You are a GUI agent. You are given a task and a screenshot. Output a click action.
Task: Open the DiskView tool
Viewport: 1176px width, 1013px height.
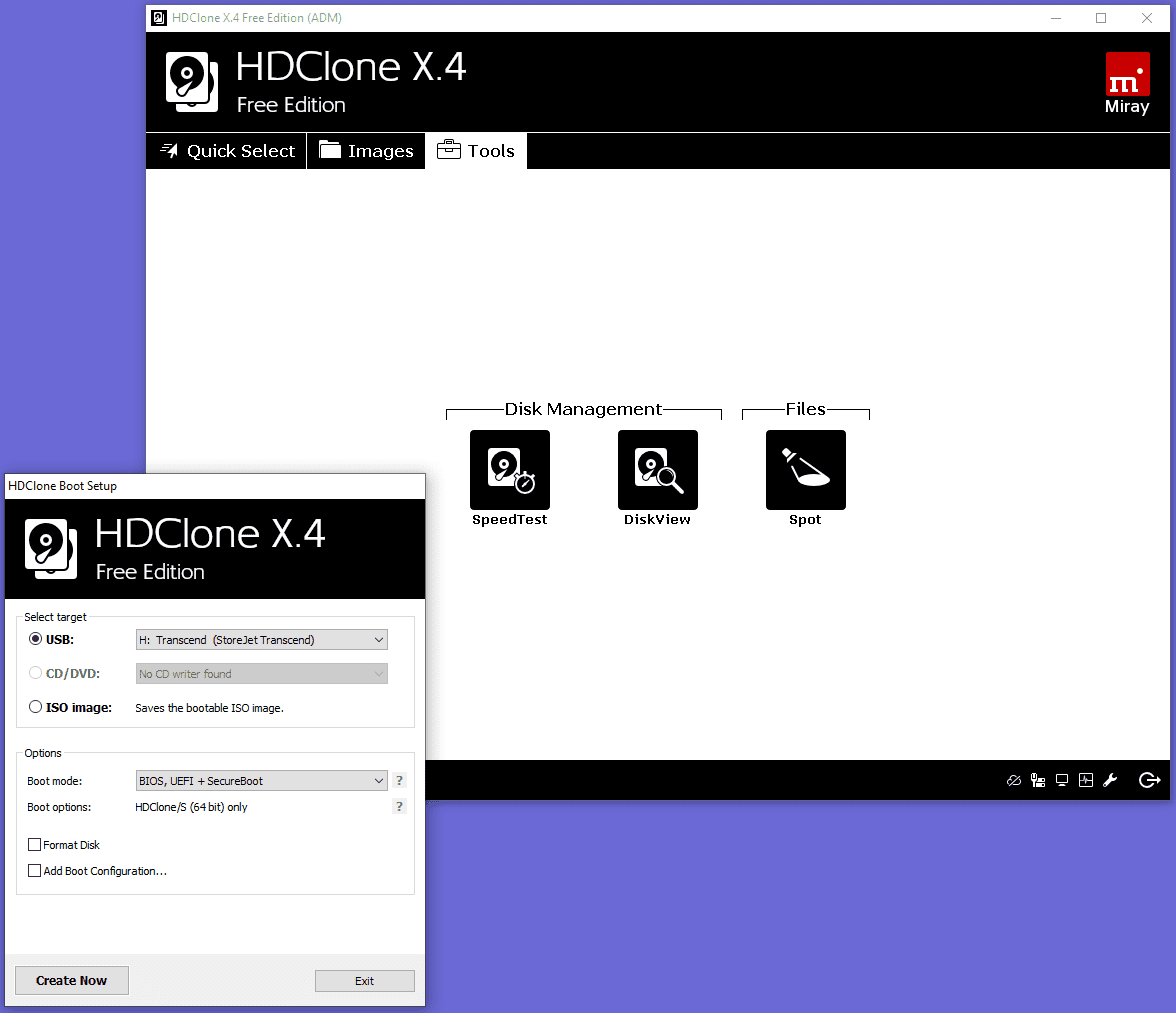[x=657, y=470]
